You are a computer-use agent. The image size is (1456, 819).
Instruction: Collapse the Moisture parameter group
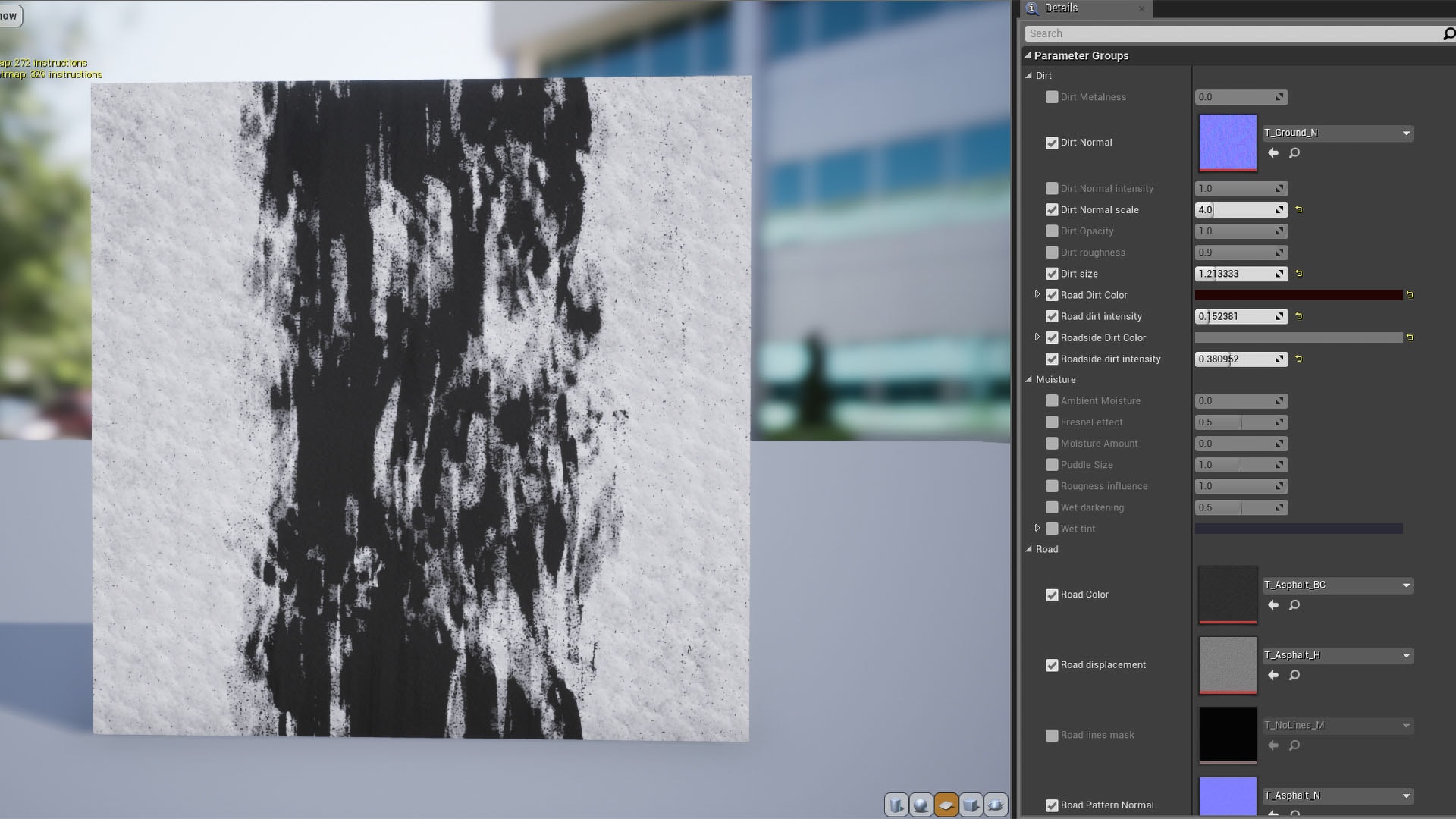[1029, 379]
